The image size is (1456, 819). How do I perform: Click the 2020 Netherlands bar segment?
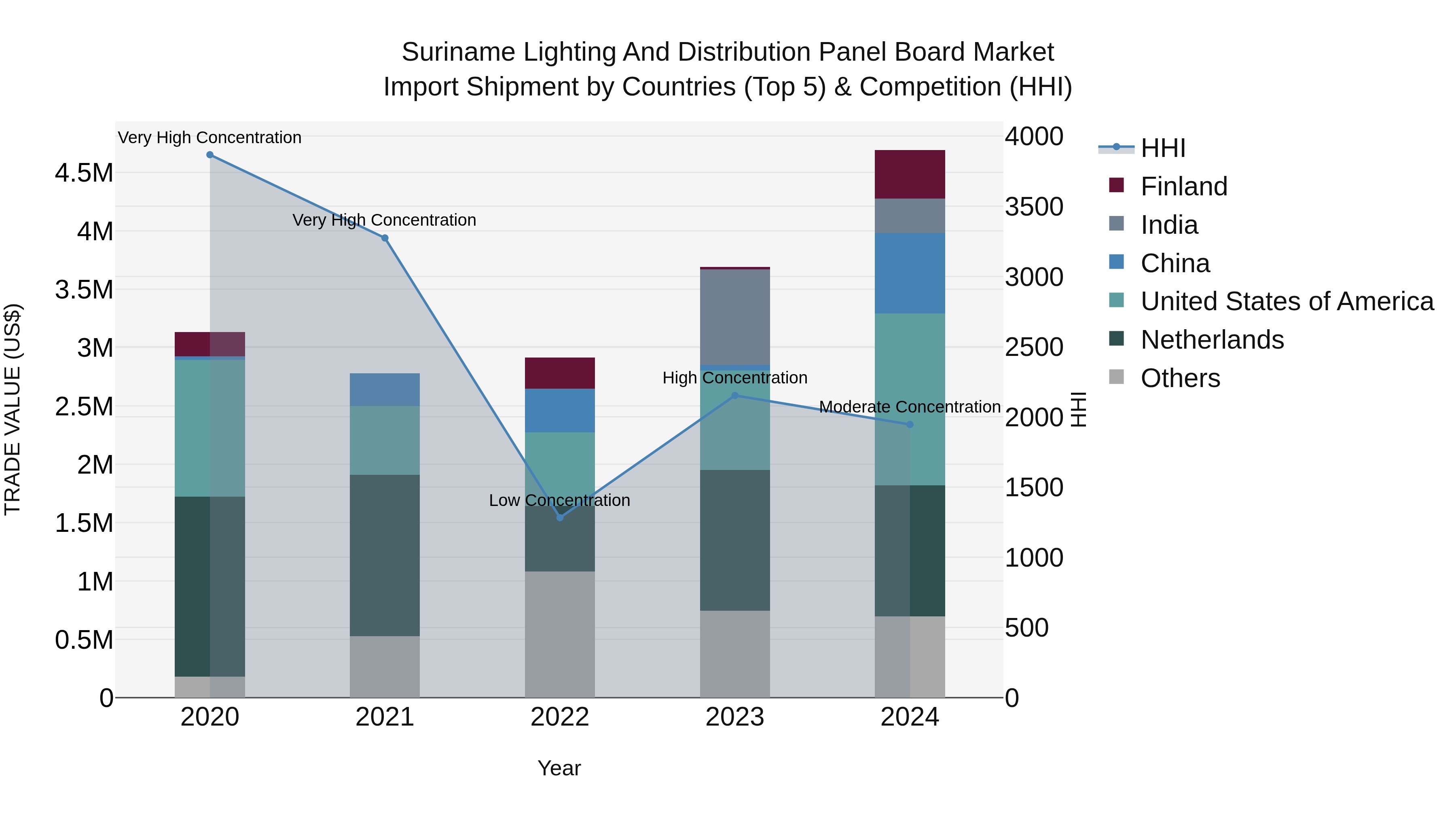tap(210, 587)
